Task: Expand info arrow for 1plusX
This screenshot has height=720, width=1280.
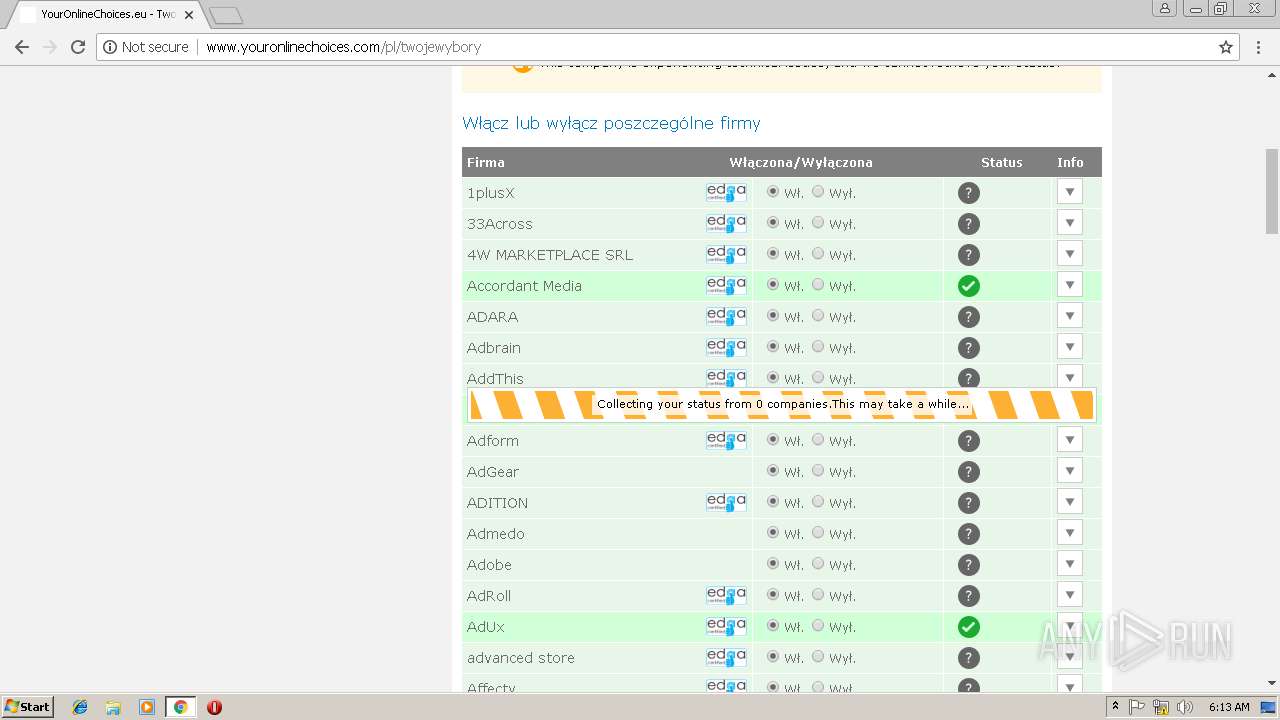Action: (x=1070, y=192)
